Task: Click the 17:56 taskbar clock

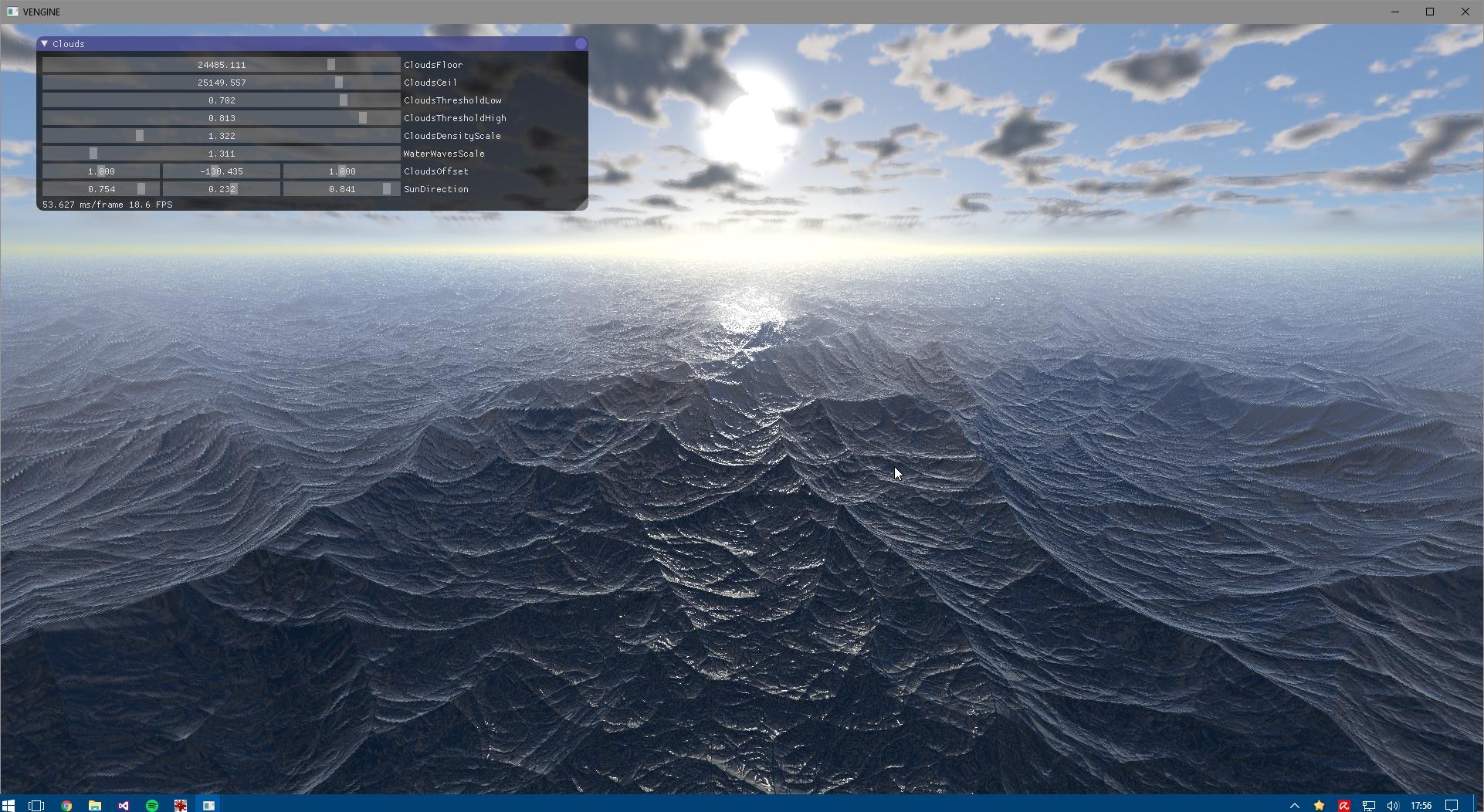Action: [1421, 805]
